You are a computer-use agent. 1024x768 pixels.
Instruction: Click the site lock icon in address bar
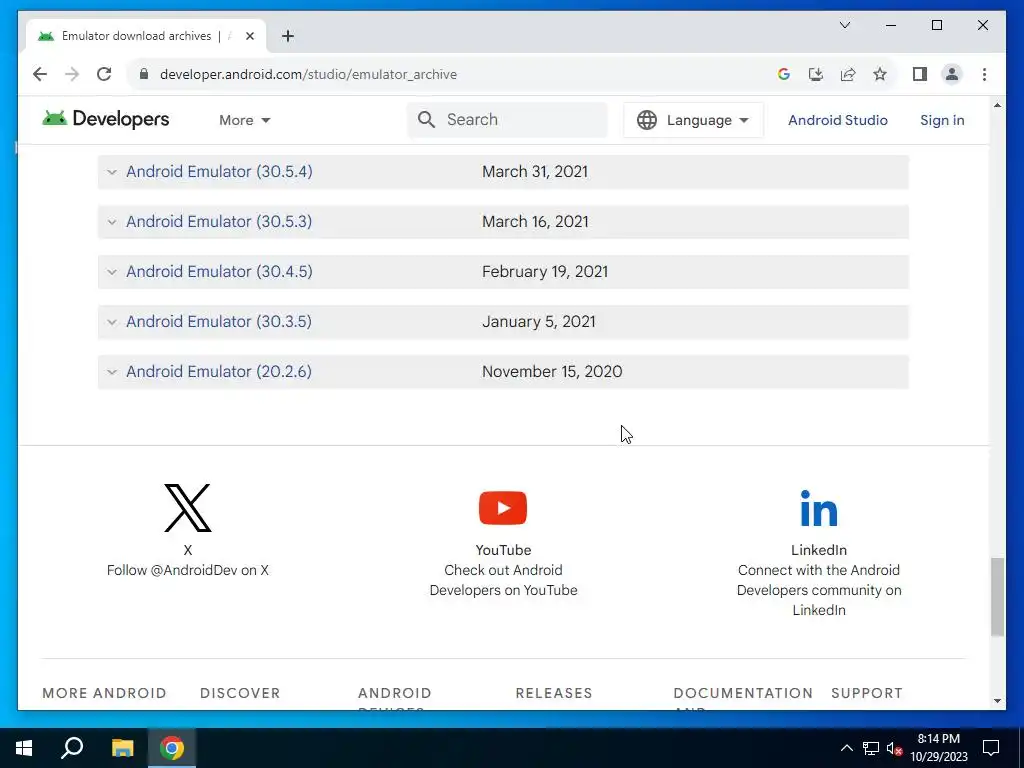point(144,74)
